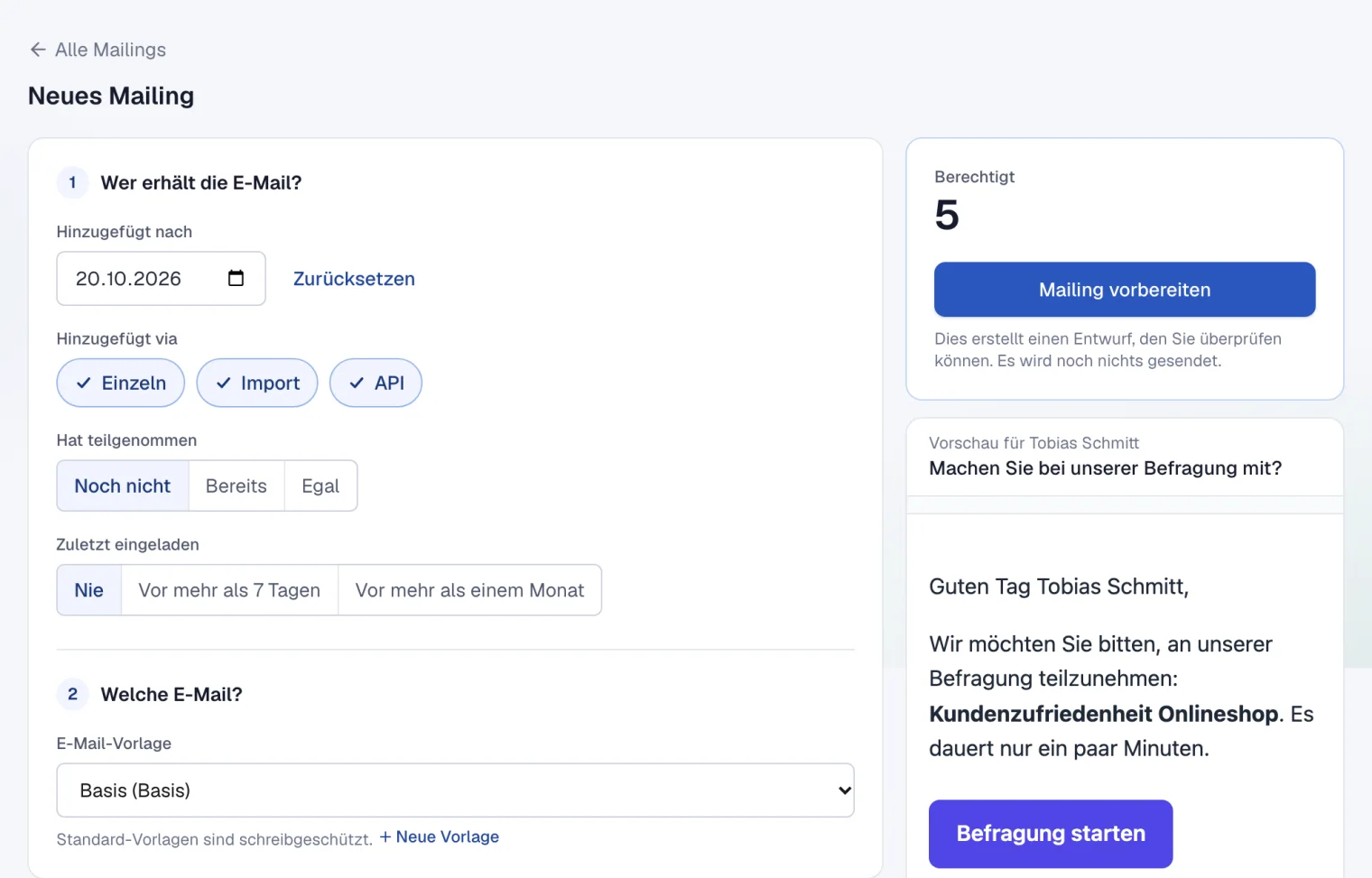This screenshot has width=1372, height=878.
Task: Click the step 1 heading Wer erhält die E-Mail?
Action: pos(201,182)
